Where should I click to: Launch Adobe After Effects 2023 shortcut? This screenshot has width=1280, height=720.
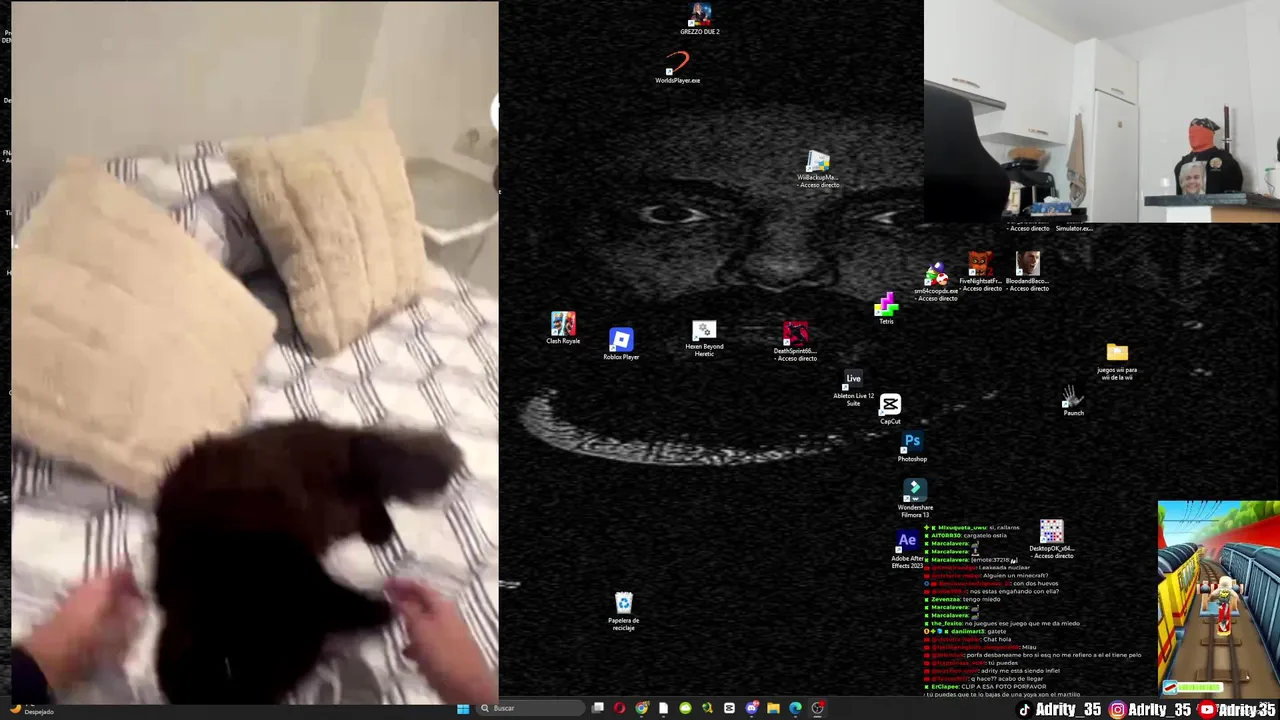[907, 550]
